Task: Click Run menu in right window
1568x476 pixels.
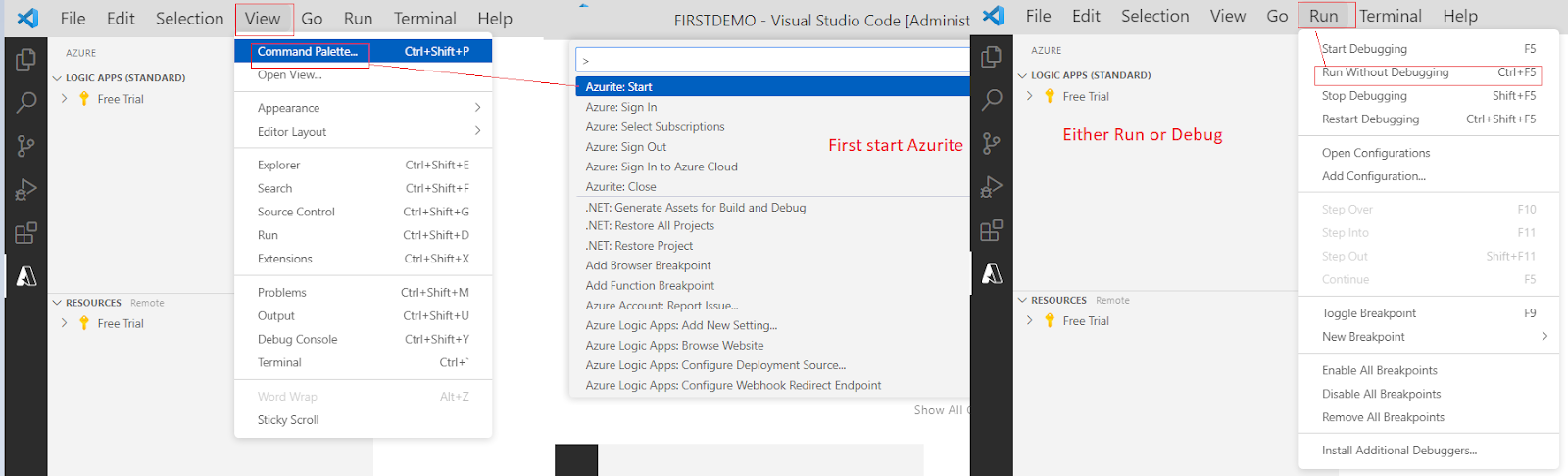Action: point(1323,16)
